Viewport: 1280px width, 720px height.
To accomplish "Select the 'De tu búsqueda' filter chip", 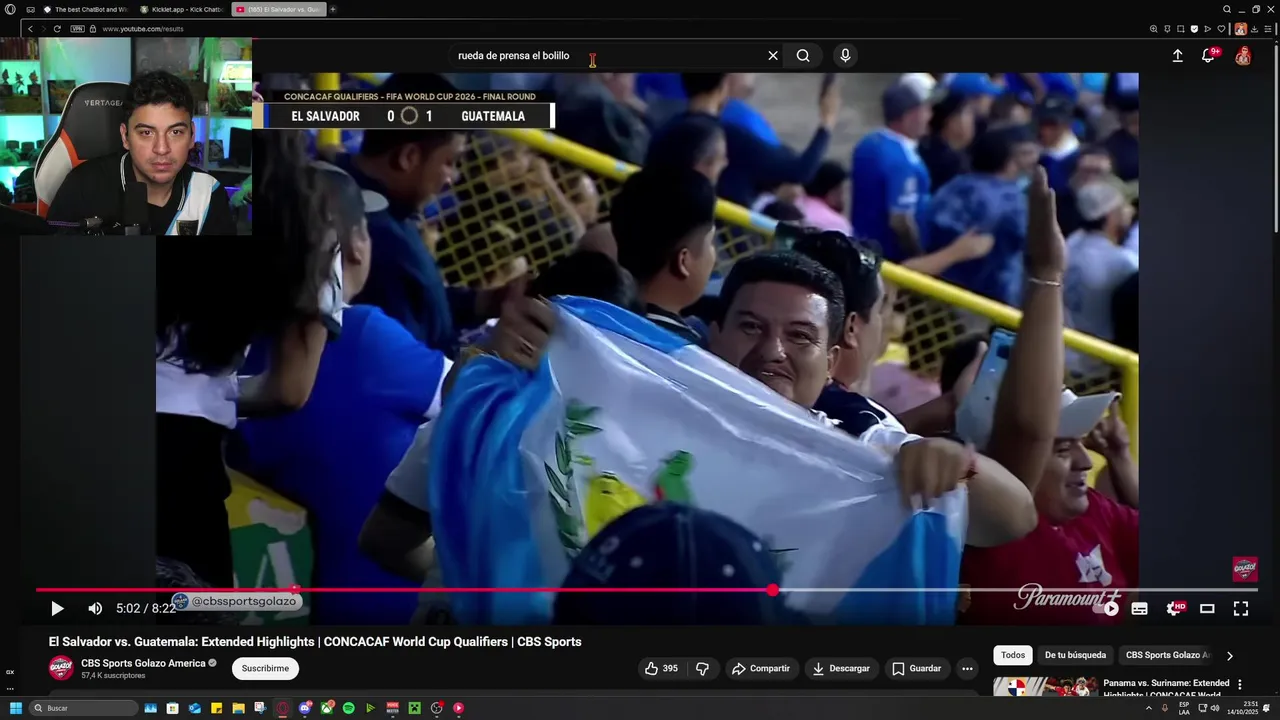I will point(1075,655).
